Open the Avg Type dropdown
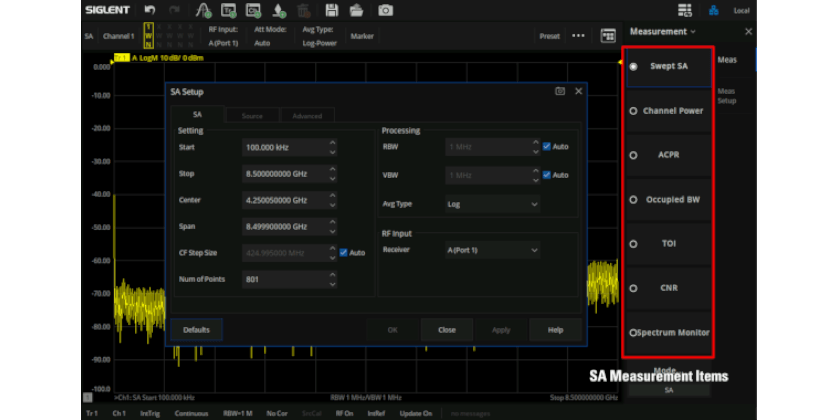Viewport: 840px width, 420px height. pos(492,204)
